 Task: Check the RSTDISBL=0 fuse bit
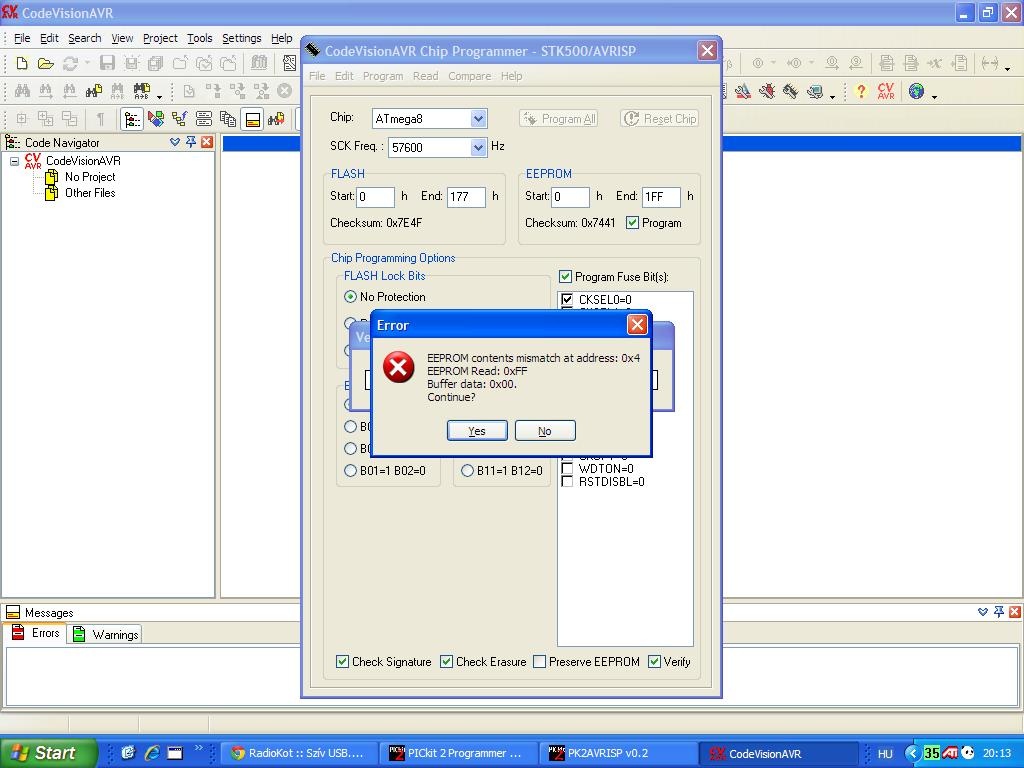(567, 482)
